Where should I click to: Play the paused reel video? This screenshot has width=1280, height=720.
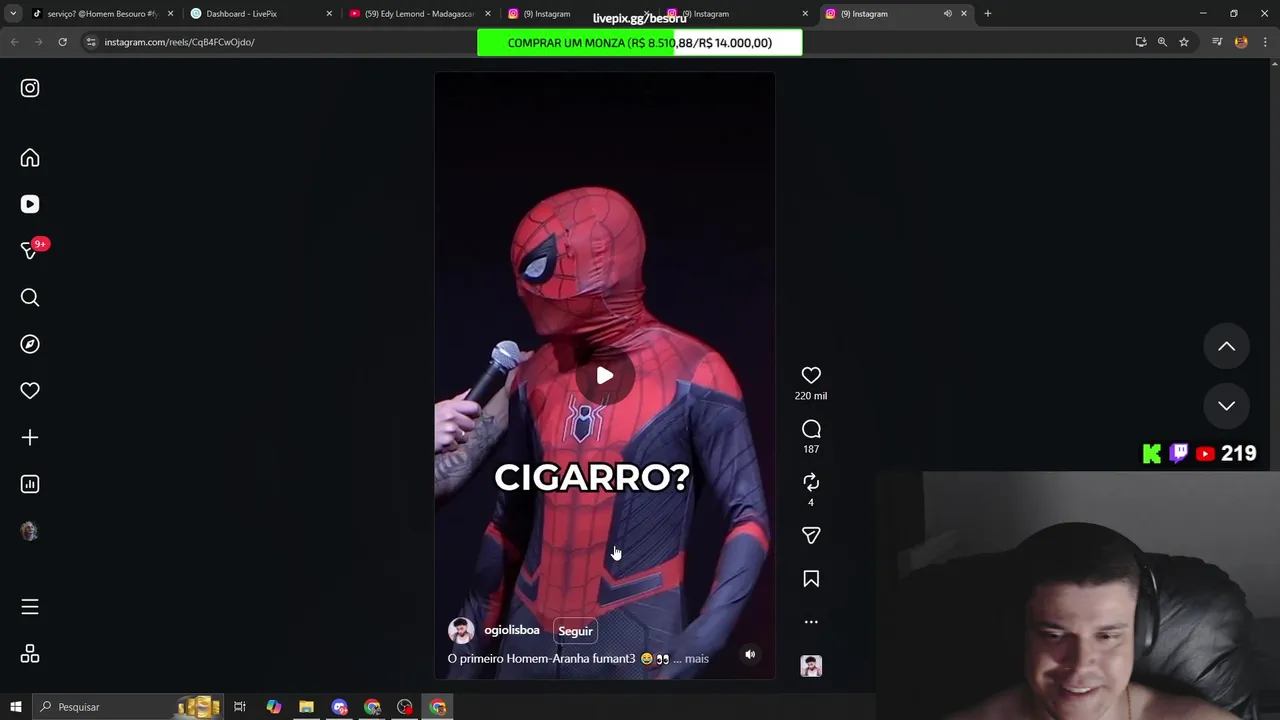tap(605, 376)
